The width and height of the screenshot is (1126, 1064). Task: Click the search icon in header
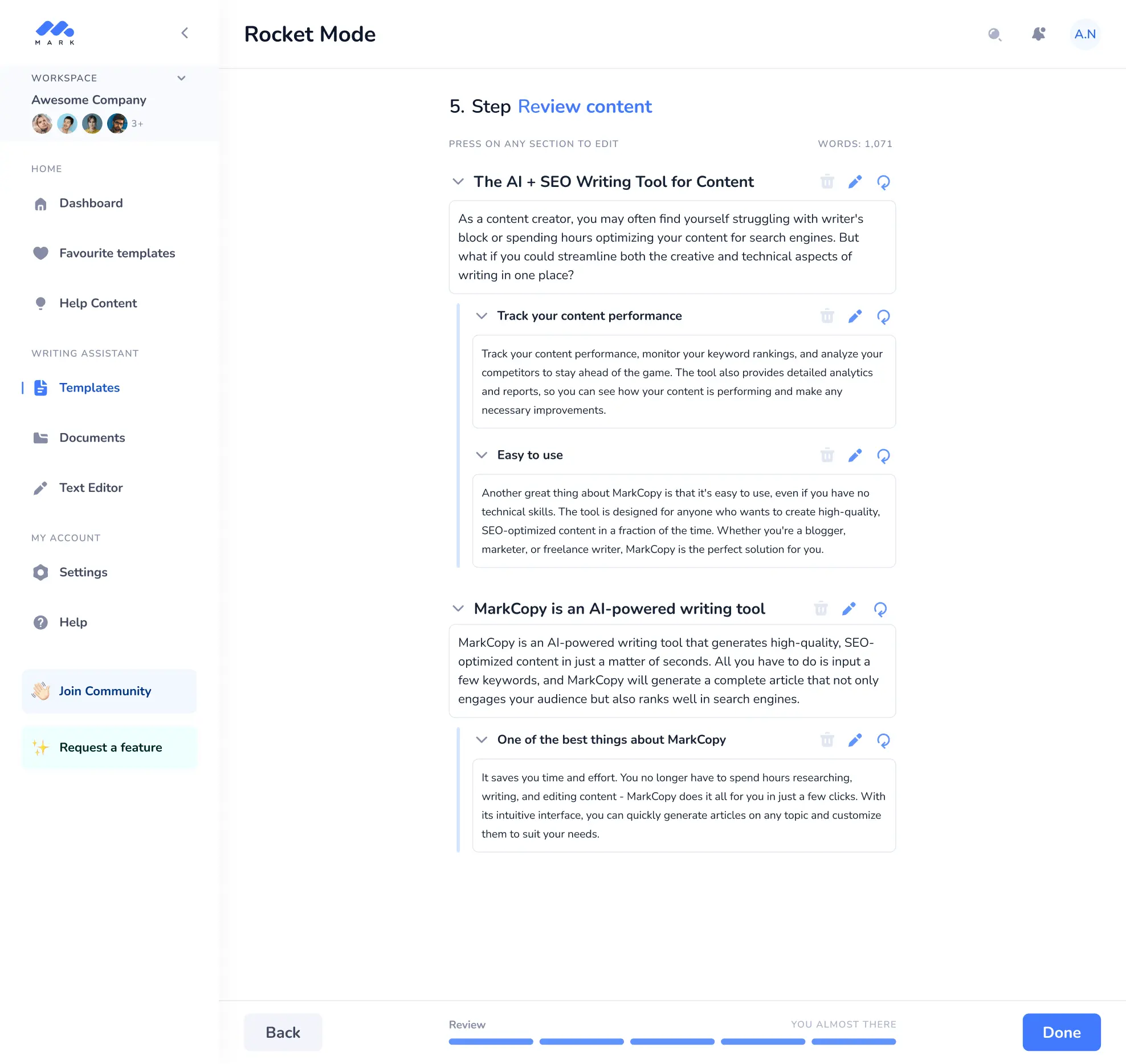[x=994, y=35]
